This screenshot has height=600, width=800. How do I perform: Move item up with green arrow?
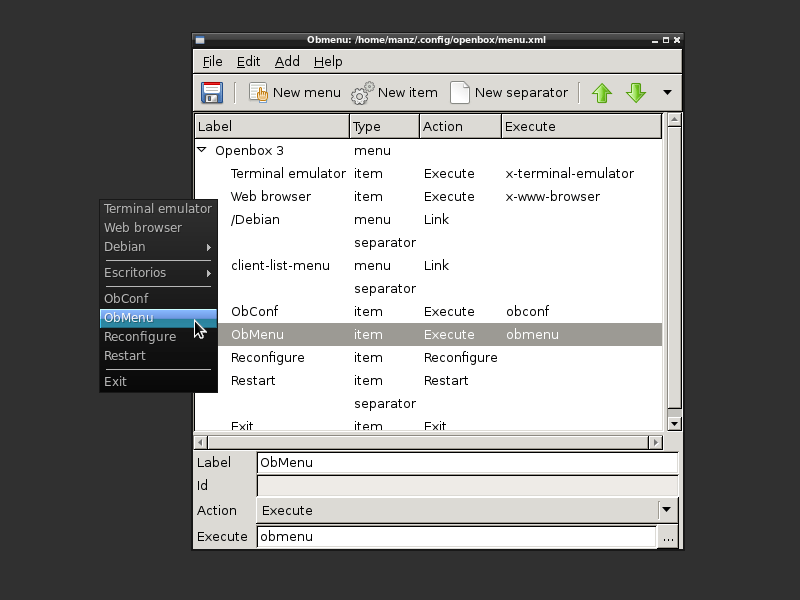pos(602,93)
